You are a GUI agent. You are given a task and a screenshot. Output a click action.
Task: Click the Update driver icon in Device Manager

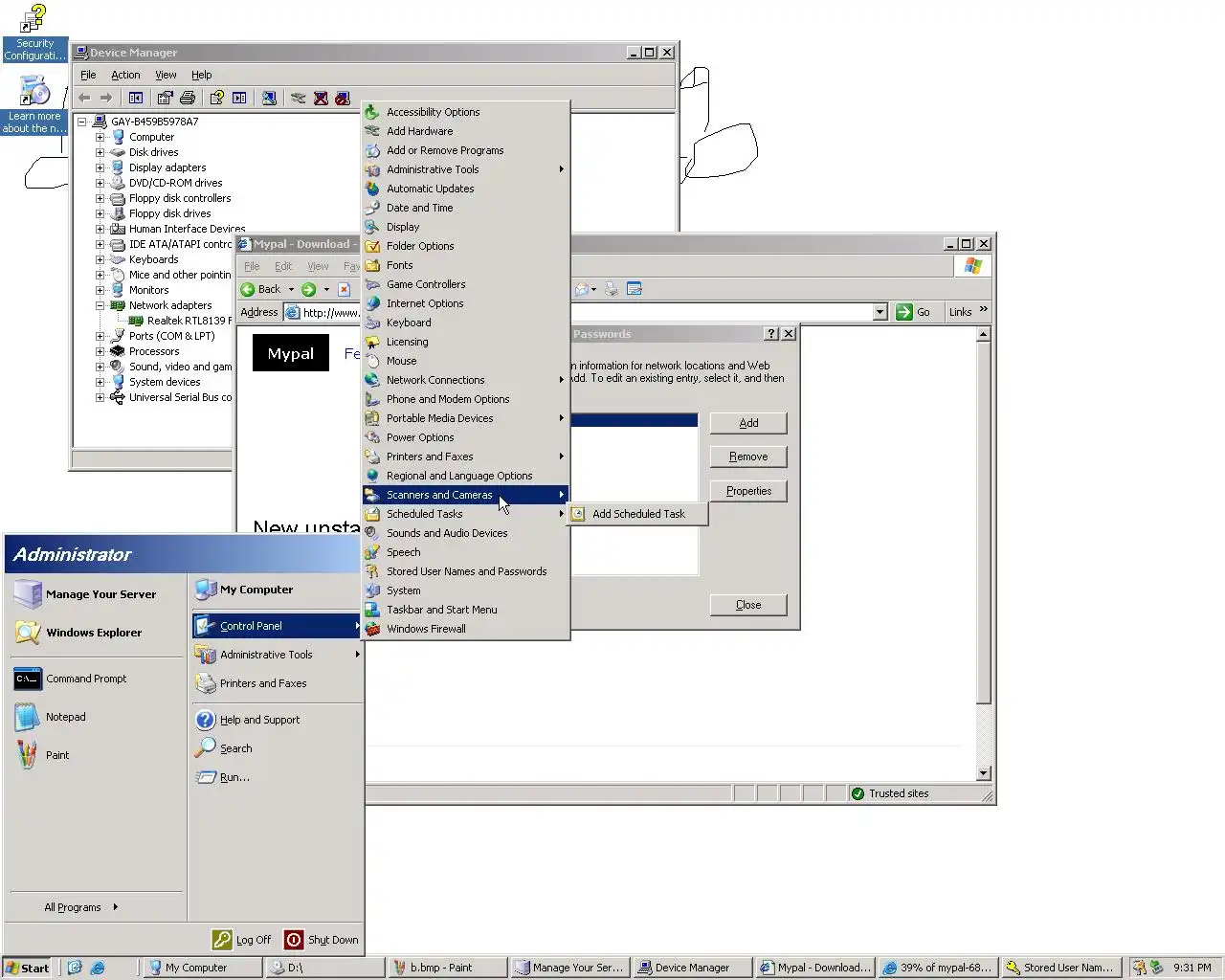click(299, 98)
